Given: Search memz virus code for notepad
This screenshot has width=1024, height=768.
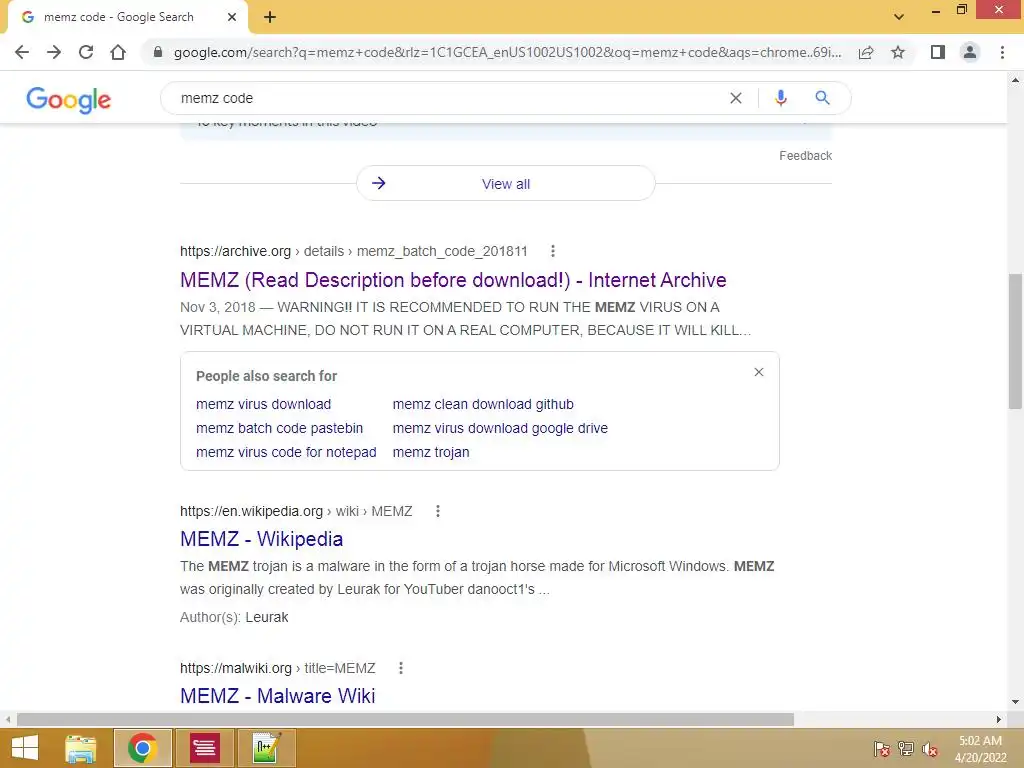Looking at the screenshot, I should tap(286, 452).
